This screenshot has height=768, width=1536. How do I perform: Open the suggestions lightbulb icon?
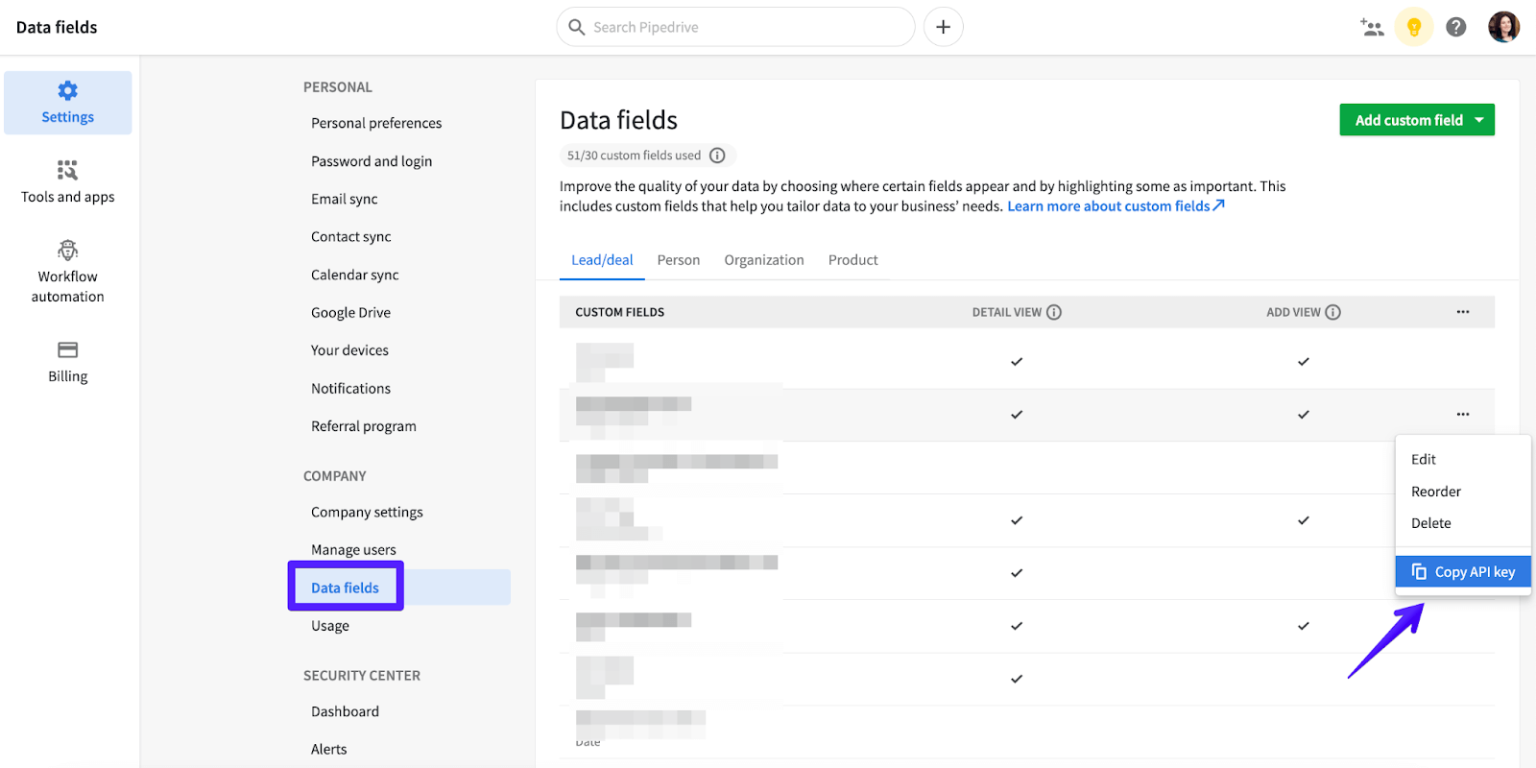click(x=1414, y=27)
